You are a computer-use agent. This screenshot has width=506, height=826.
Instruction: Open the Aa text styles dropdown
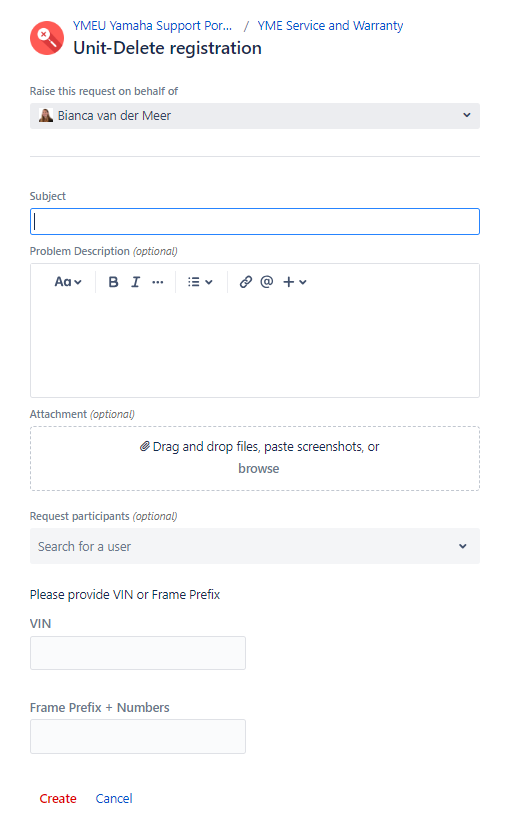68,282
